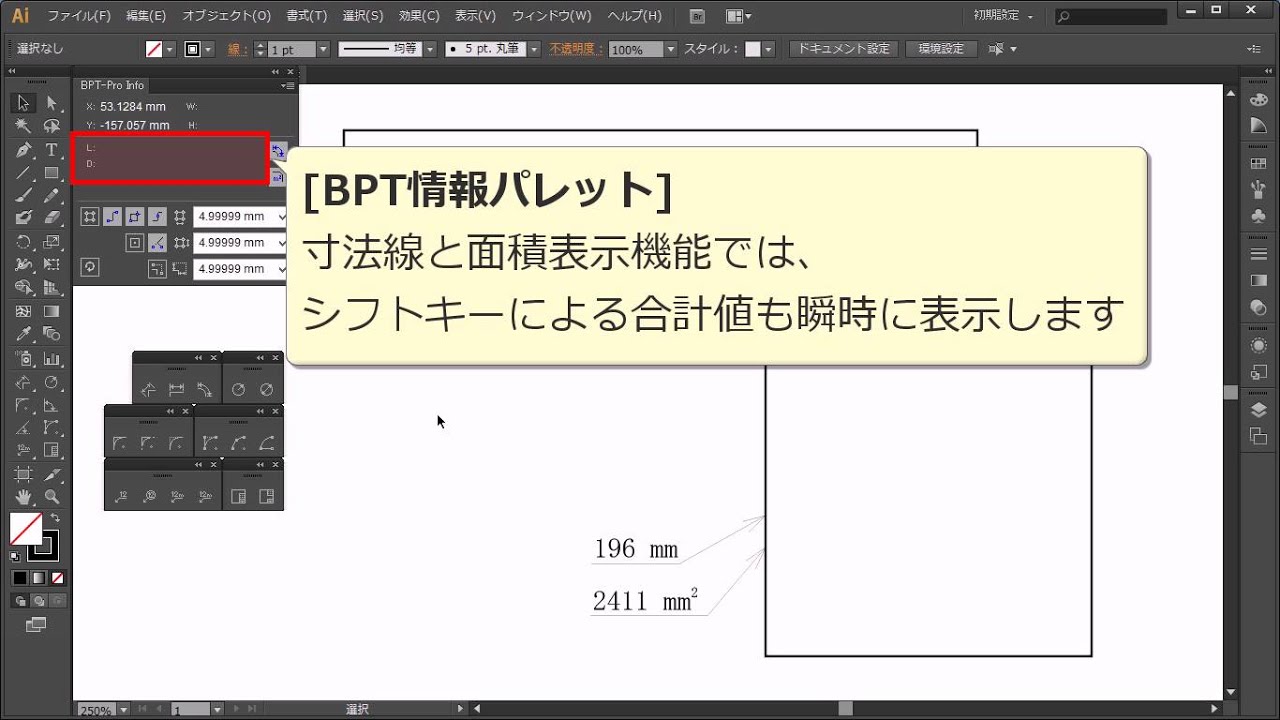Swap fill and stroke colors in the toolbar
This screenshot has width=1280, height=720.
pos(55,517)
